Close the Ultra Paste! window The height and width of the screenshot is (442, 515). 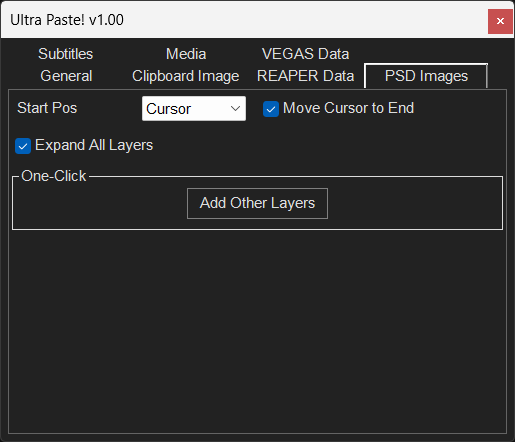500,21
